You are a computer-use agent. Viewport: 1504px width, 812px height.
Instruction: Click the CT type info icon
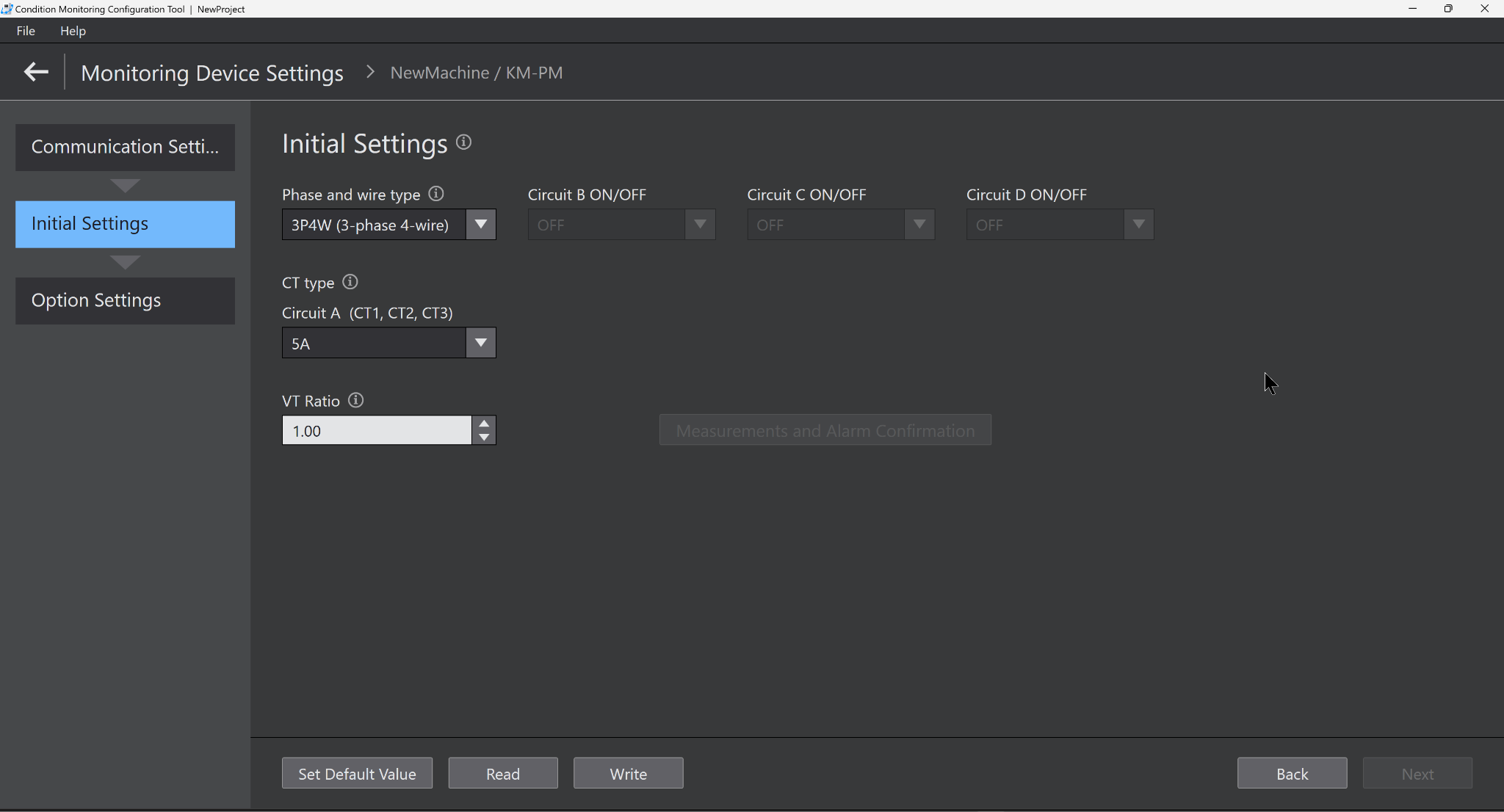350,282
